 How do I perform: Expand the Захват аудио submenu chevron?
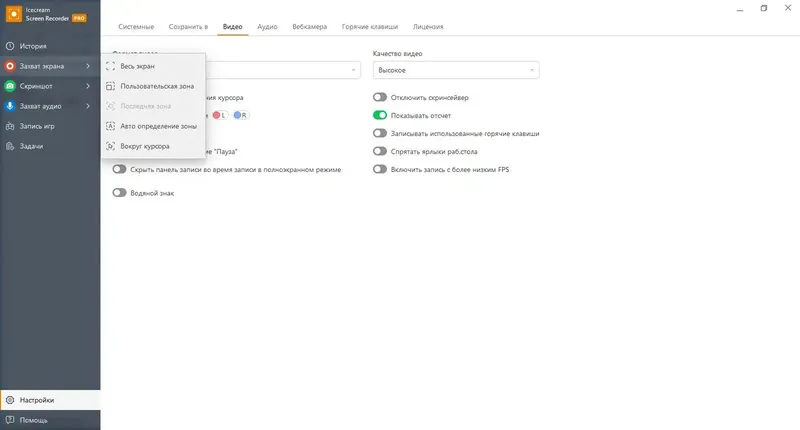(88, 106)
